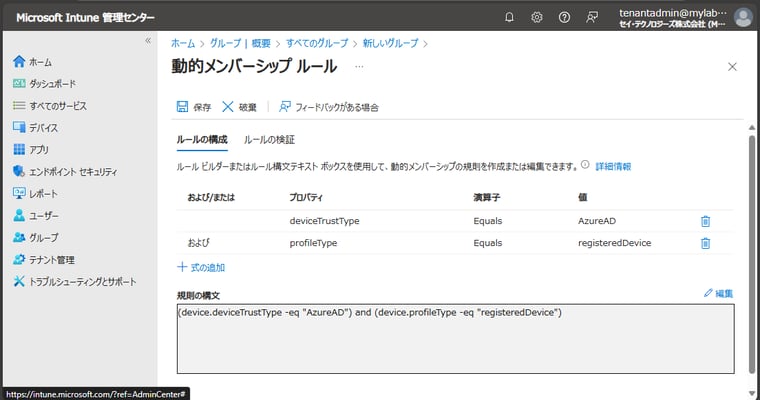Open 詳細情報 link
Viewport: 760px width, 400px height.
point(613,166)
